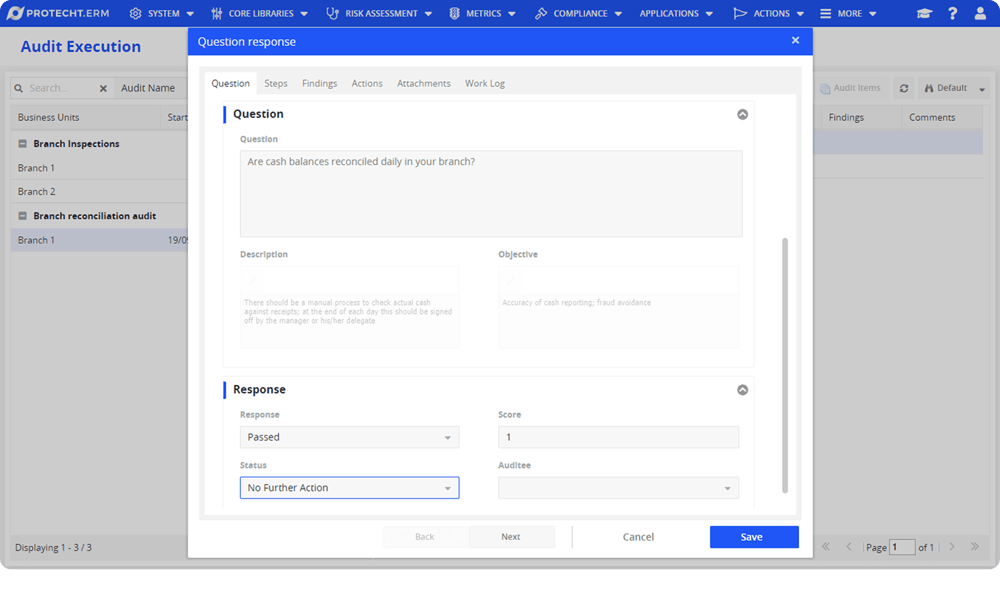Open the Risk Assessment menu

tap(380, 14)
